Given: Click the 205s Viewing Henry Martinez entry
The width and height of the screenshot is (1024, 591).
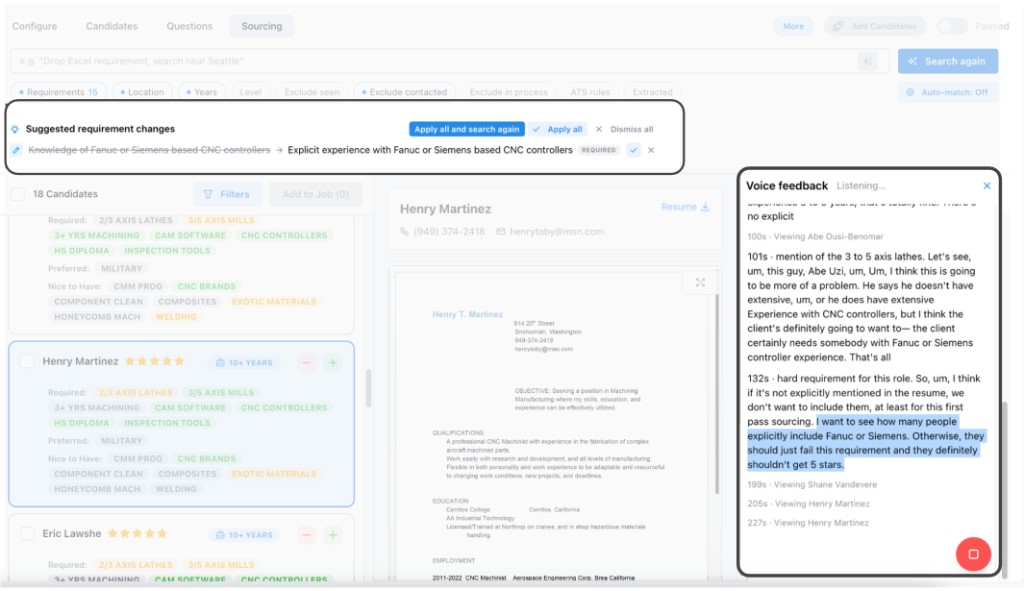Looking at the screenshot, I should tap(808, 503).
